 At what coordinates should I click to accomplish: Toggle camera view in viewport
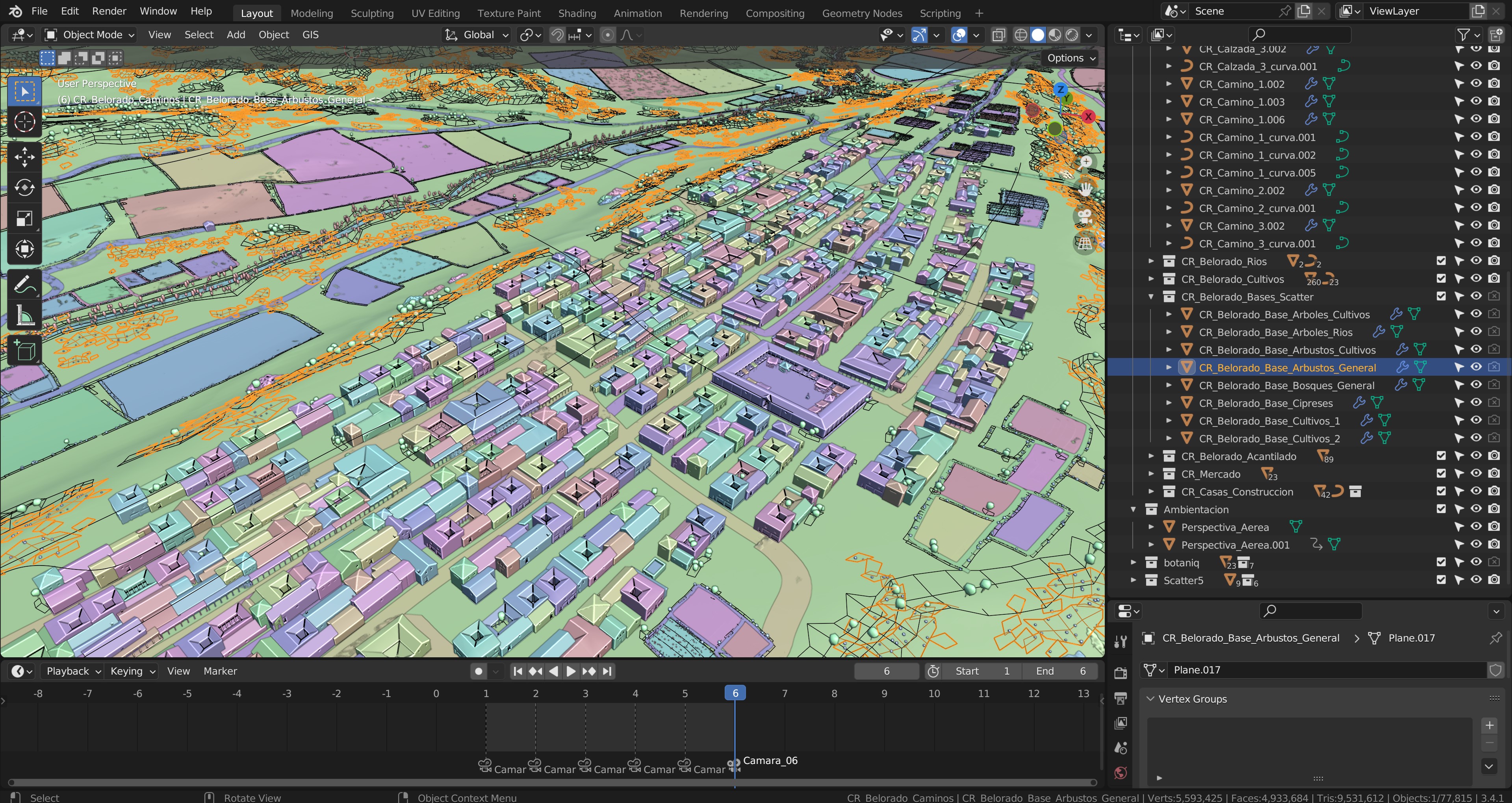click(1085, 216)
